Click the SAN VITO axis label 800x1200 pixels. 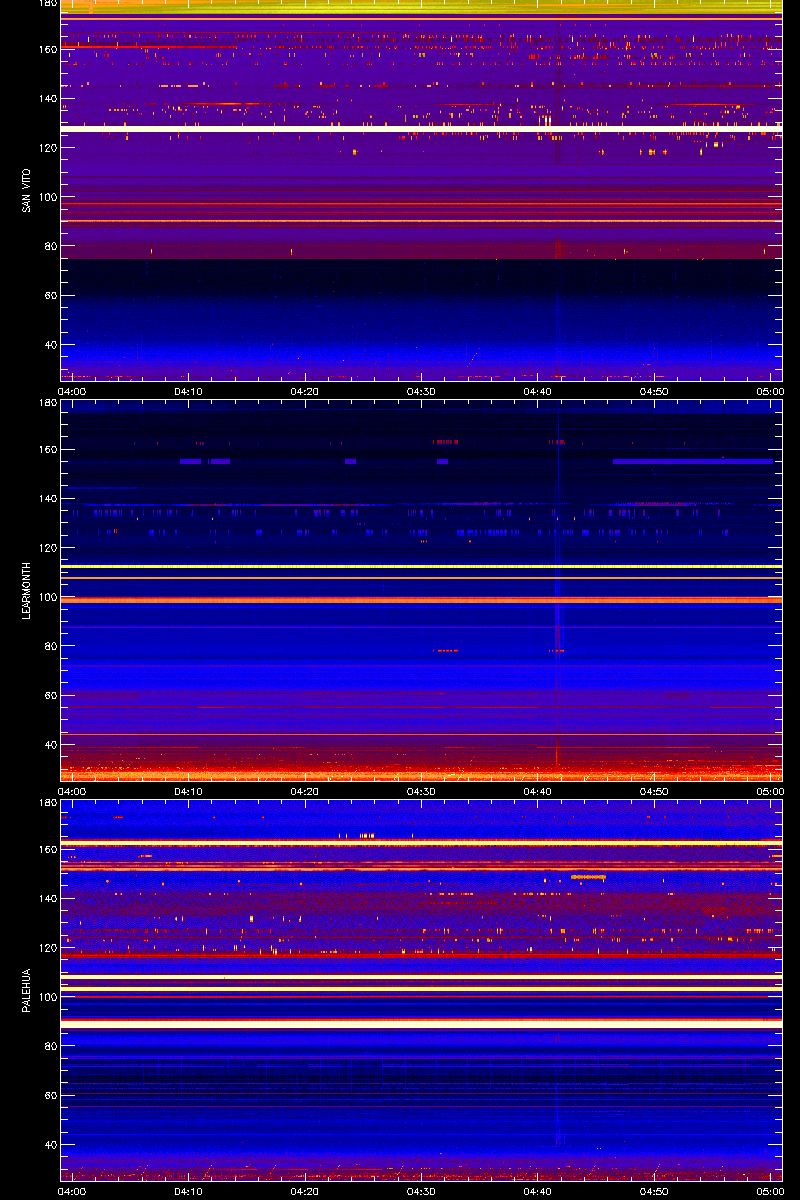[x=27, y=190]
